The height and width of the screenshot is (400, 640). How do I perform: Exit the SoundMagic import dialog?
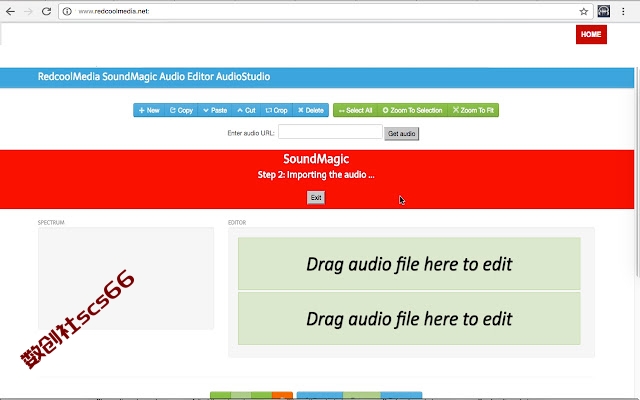[x=316, y=198]
